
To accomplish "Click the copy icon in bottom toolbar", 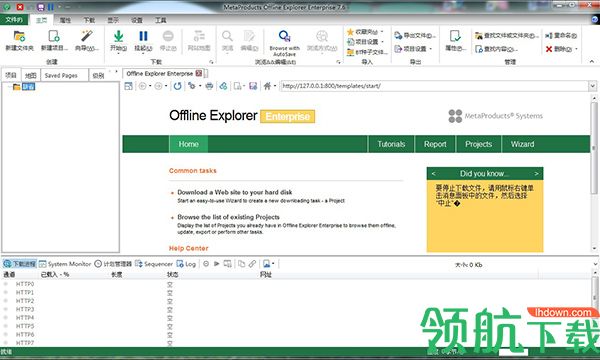I will pyautogui.click(x=241, y=264).
